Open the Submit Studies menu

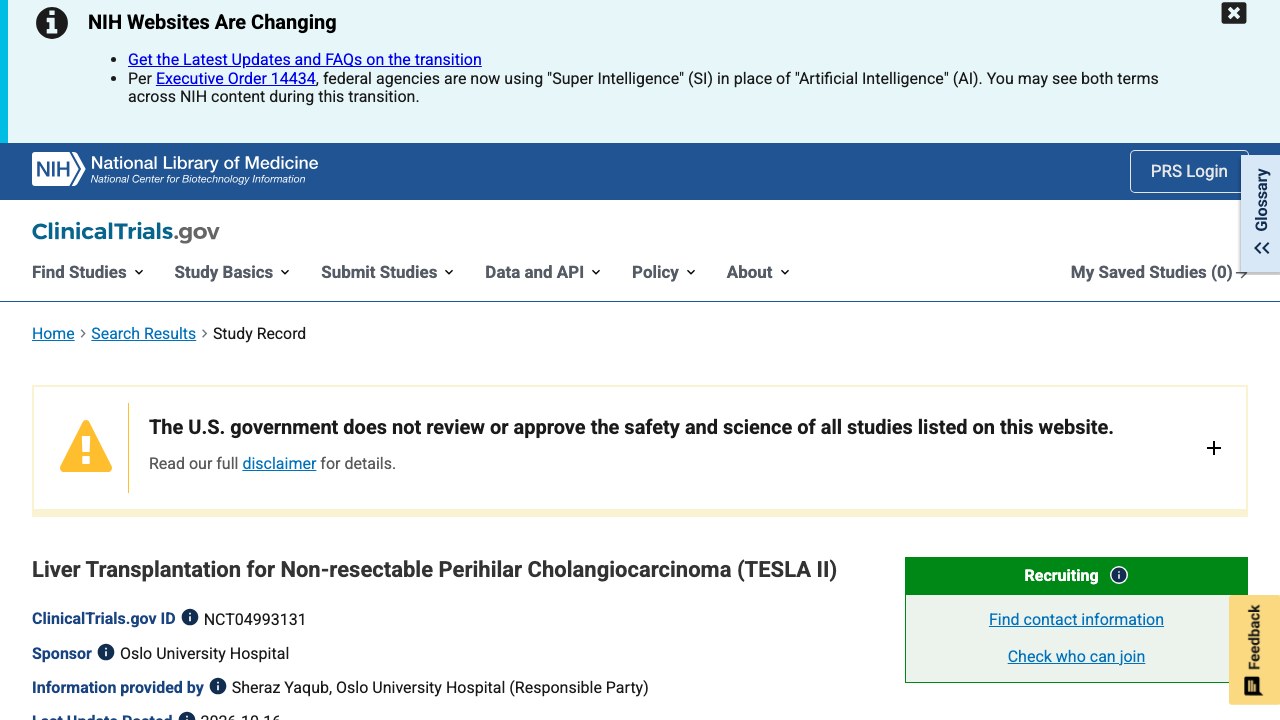(x=388, y=272)
